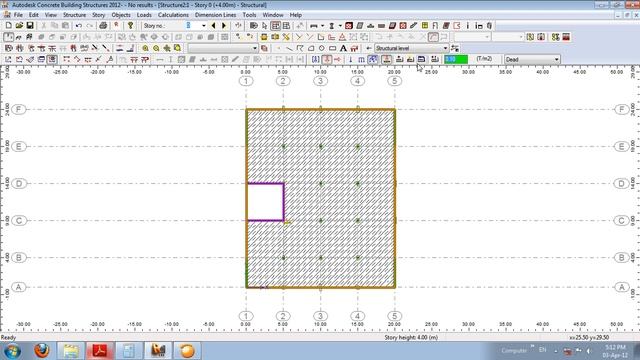
Task: Open the Structural level dropdown
Action: coord(445,48)
